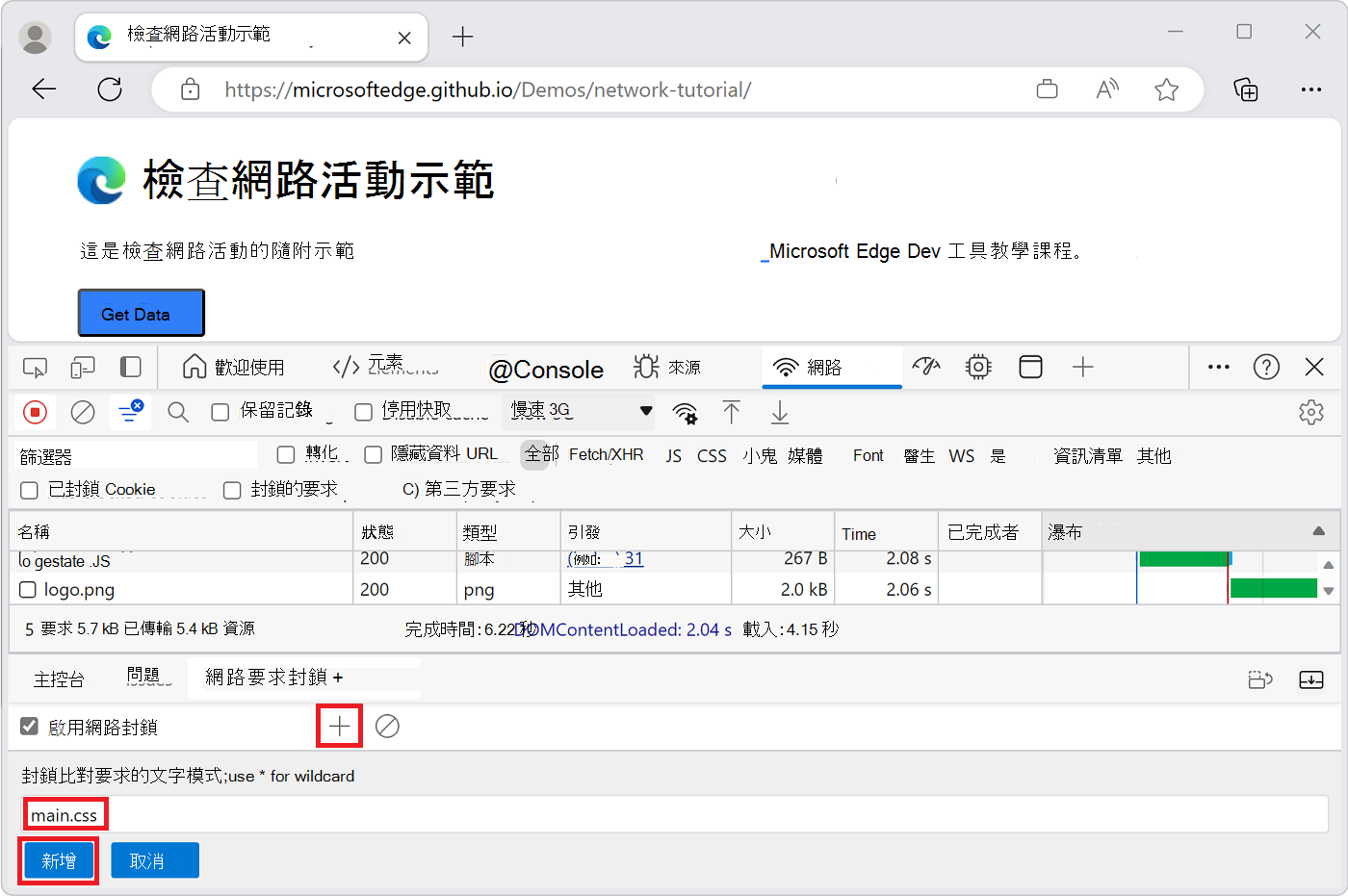Filter requests by Font type
The height and width of the screenshot is (896, 1348).
pos(868,455)
